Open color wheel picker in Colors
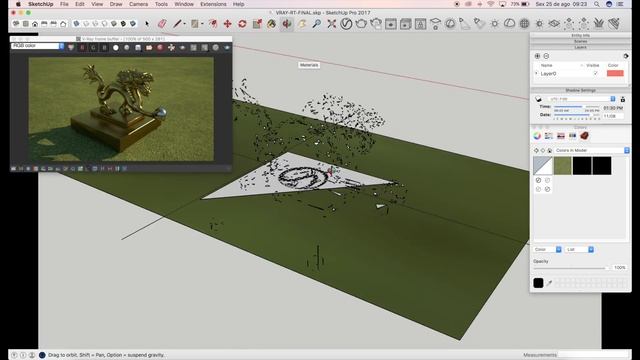 [537, 136]
